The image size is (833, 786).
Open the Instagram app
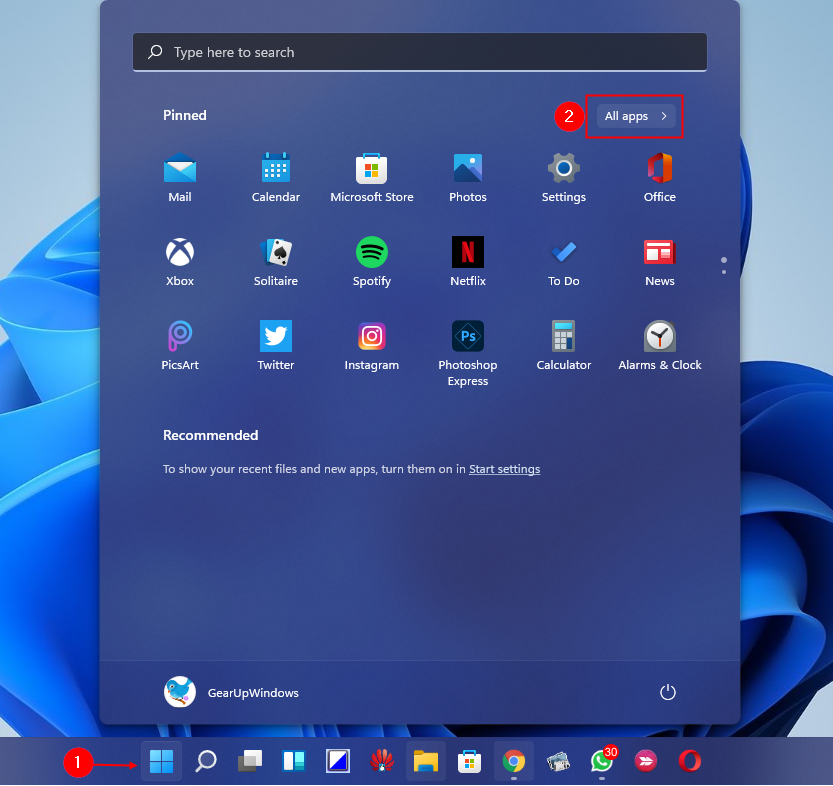click(x=372, y=346)
